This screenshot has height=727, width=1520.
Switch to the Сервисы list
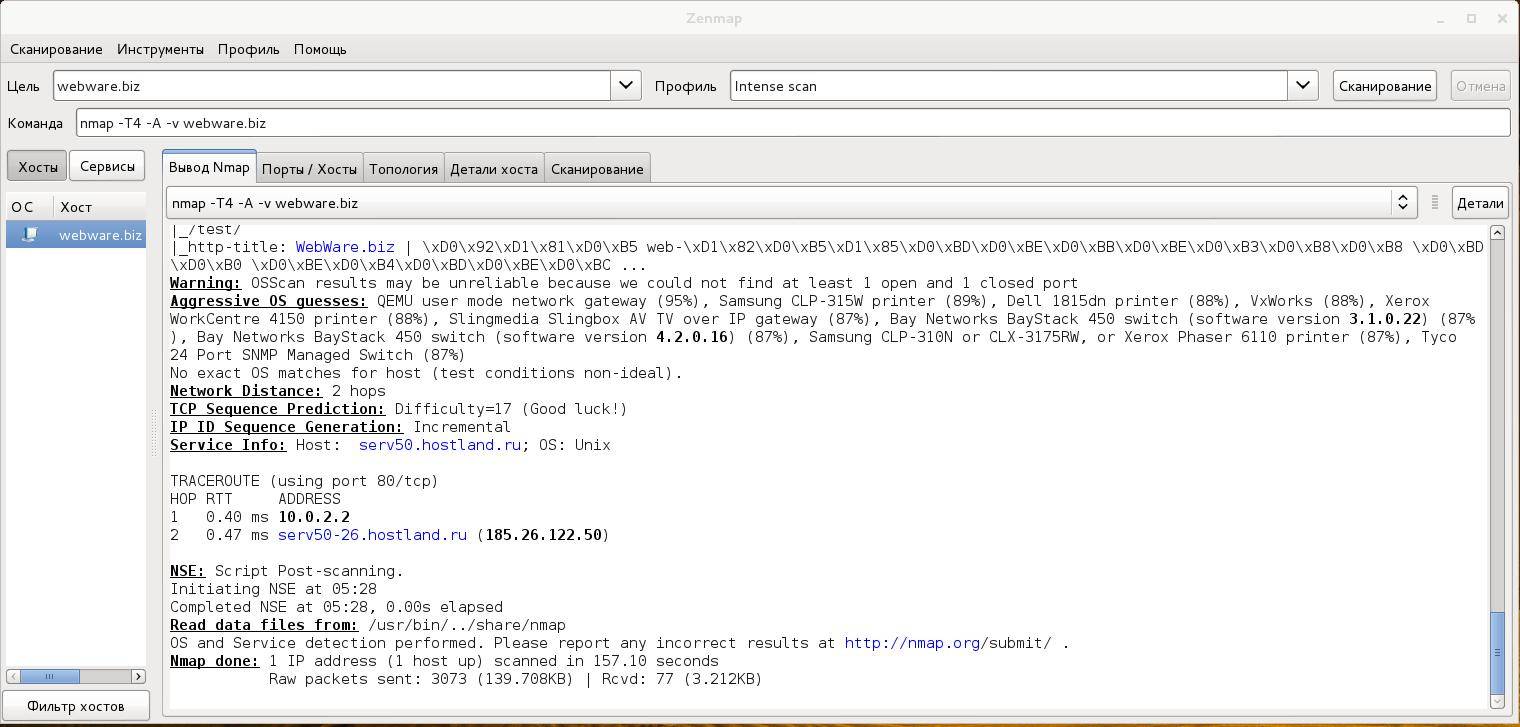pos(107,166)
